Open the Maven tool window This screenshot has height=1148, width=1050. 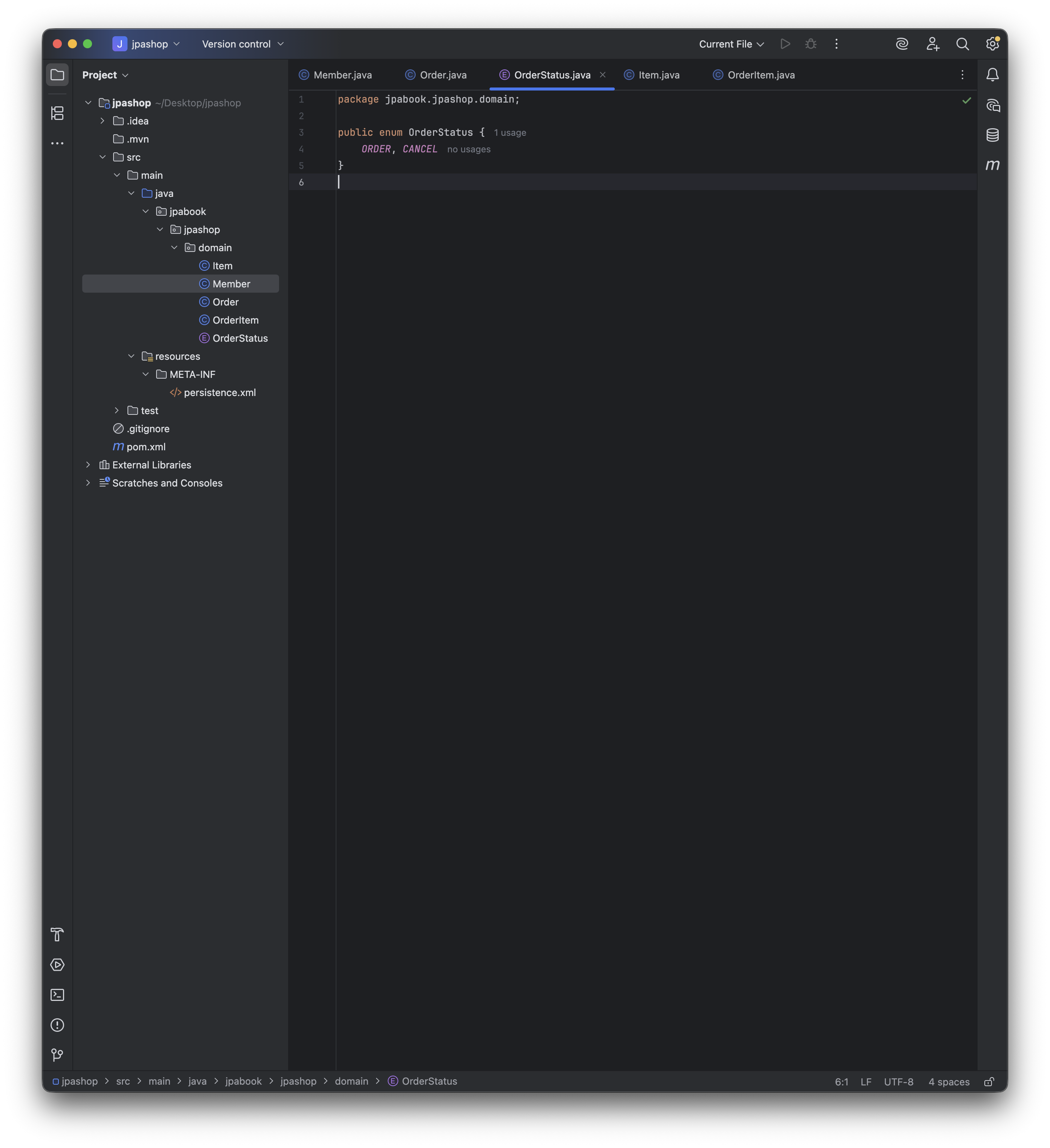[993, 165]
